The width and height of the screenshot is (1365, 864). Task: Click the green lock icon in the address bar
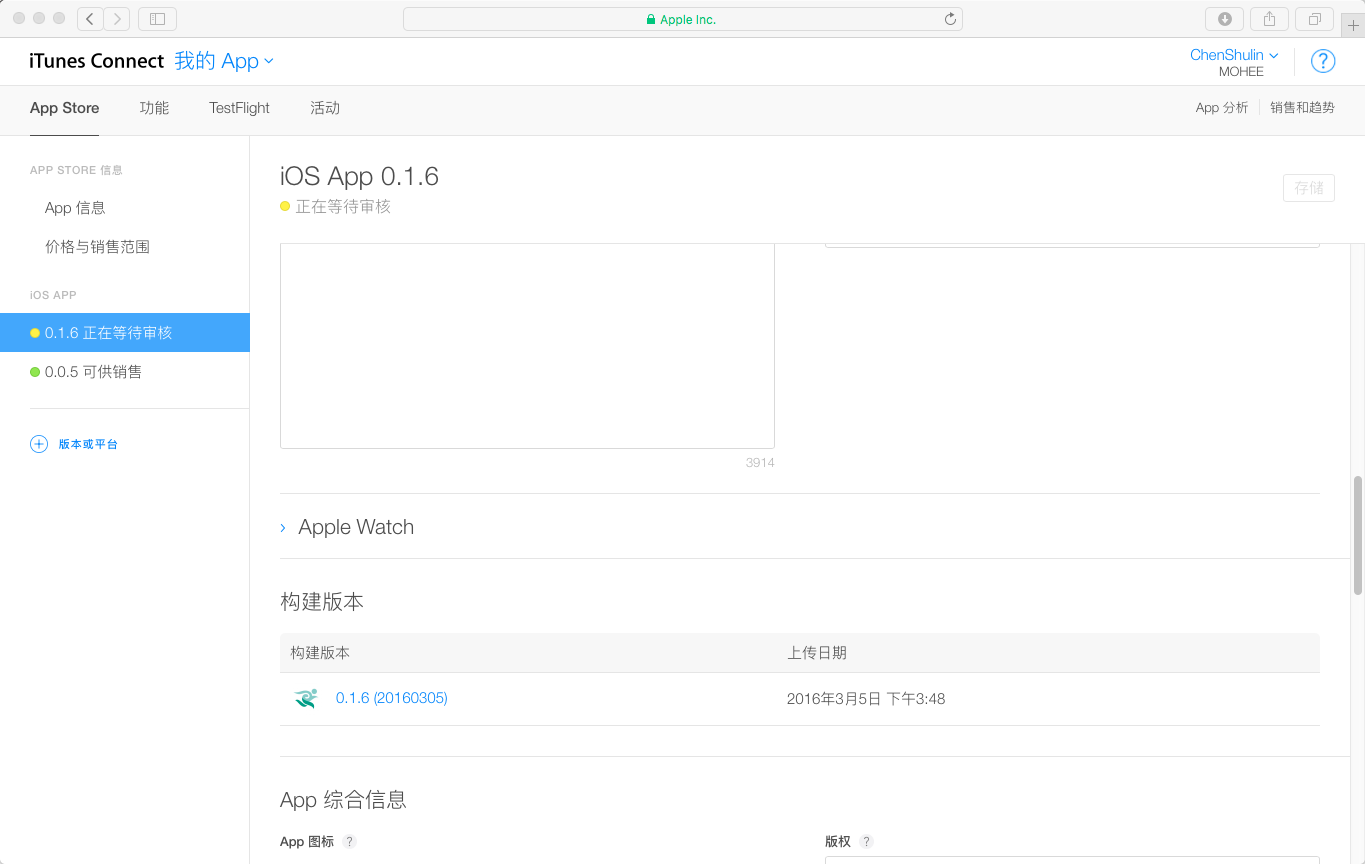click(651, 19)
